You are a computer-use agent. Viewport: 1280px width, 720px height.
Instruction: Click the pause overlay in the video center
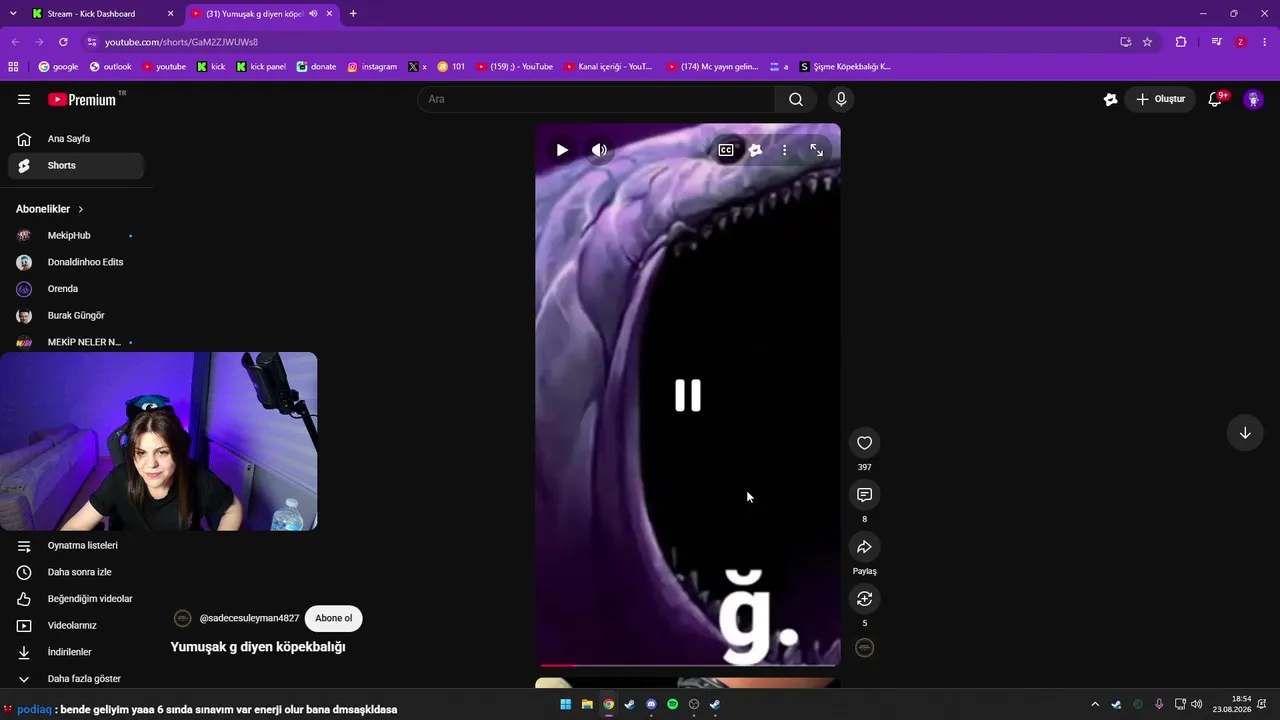coord(688,395)
